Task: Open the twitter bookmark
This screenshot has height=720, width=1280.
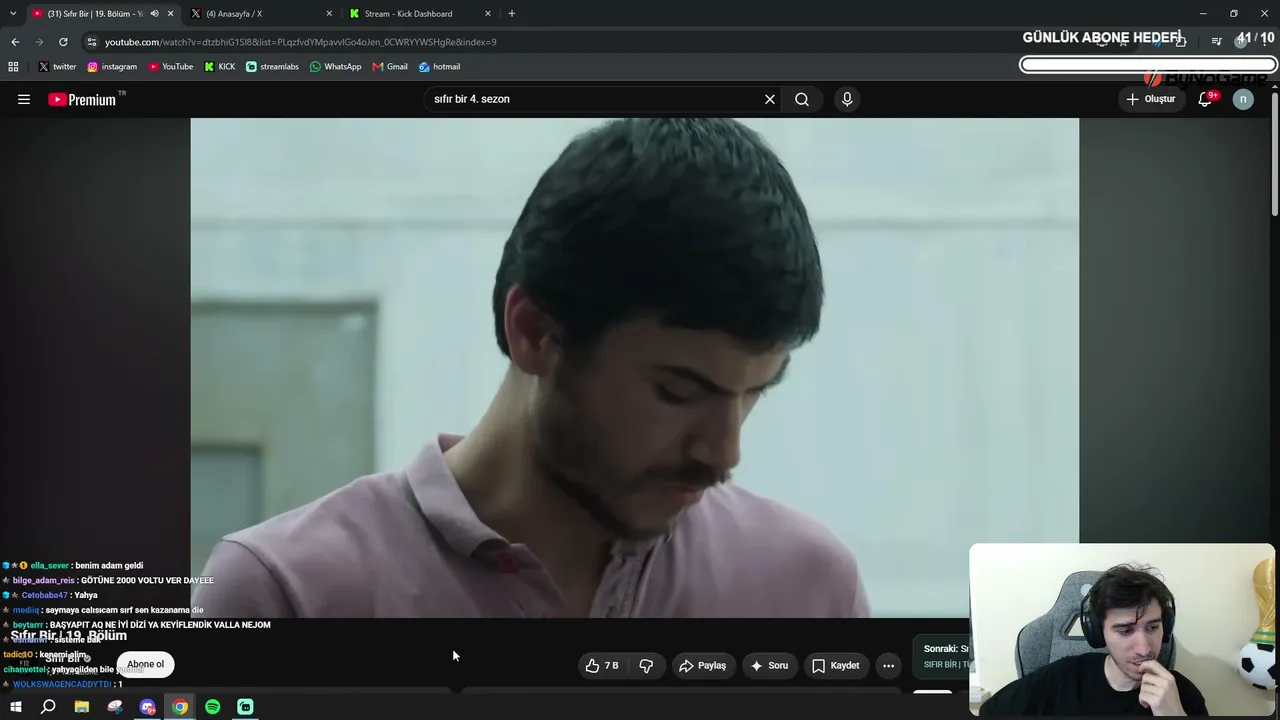Action: (57, 67)
